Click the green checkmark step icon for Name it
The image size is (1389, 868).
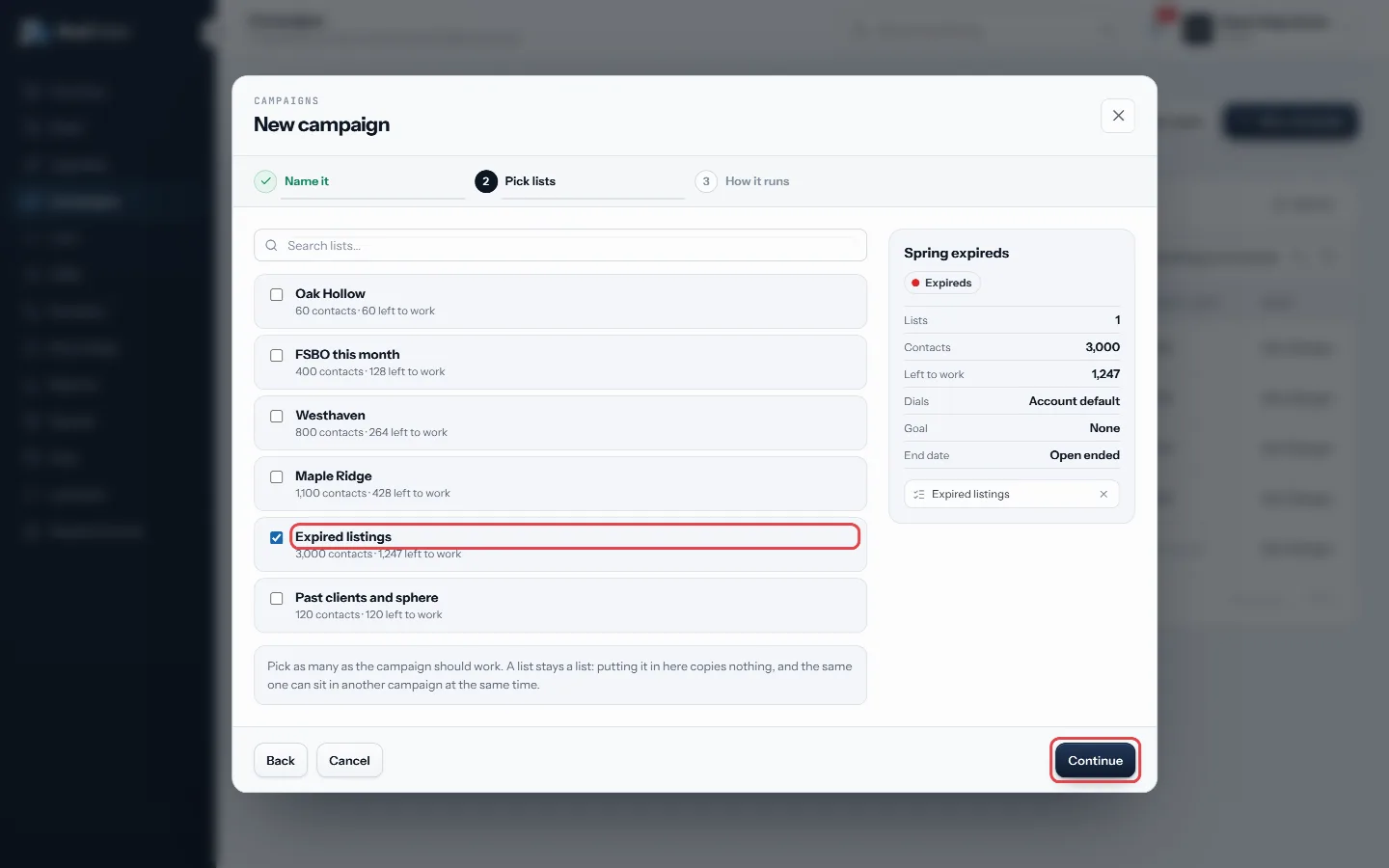pos(265,181)
